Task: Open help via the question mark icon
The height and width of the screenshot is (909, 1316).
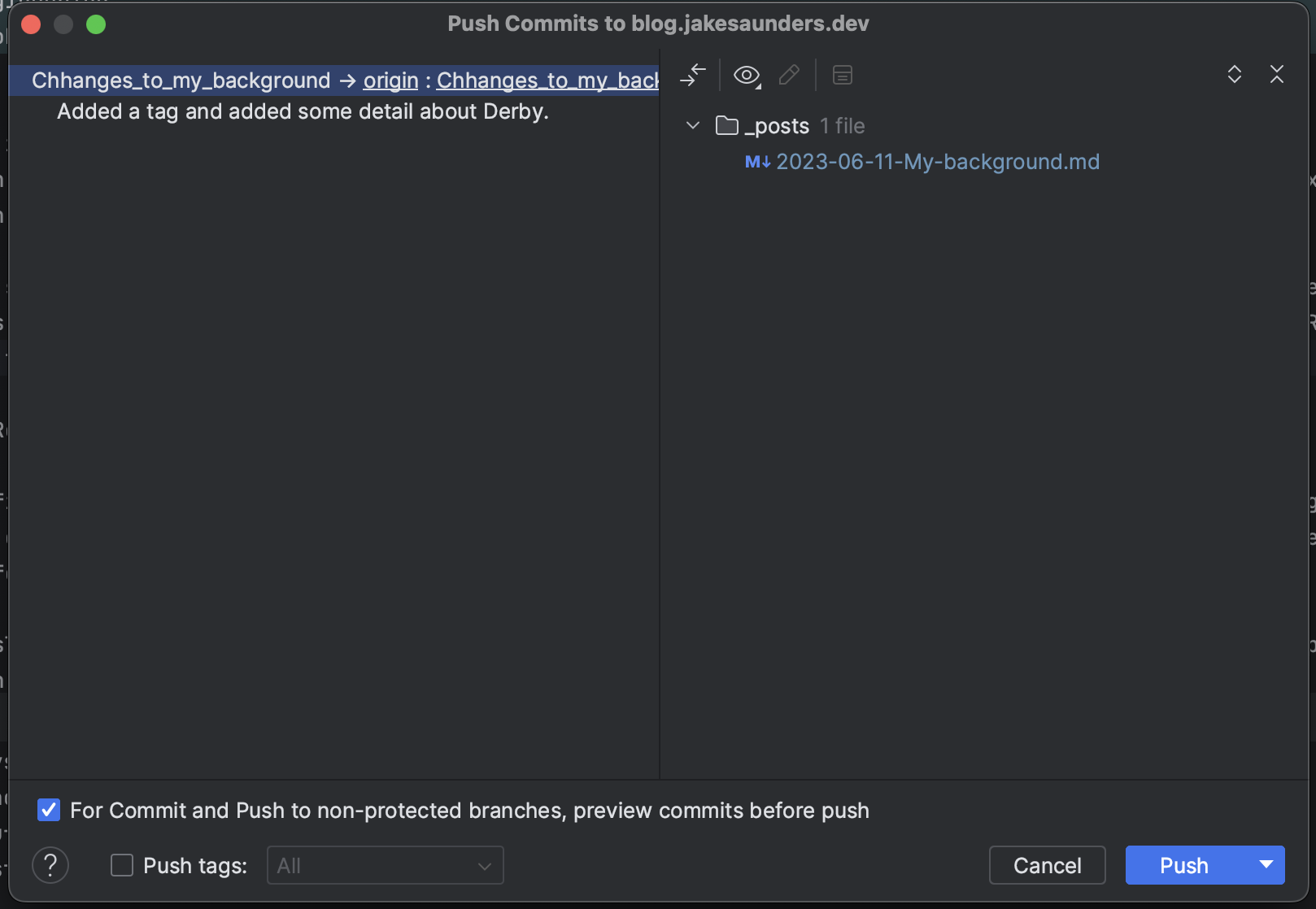Action: [50, 865]
